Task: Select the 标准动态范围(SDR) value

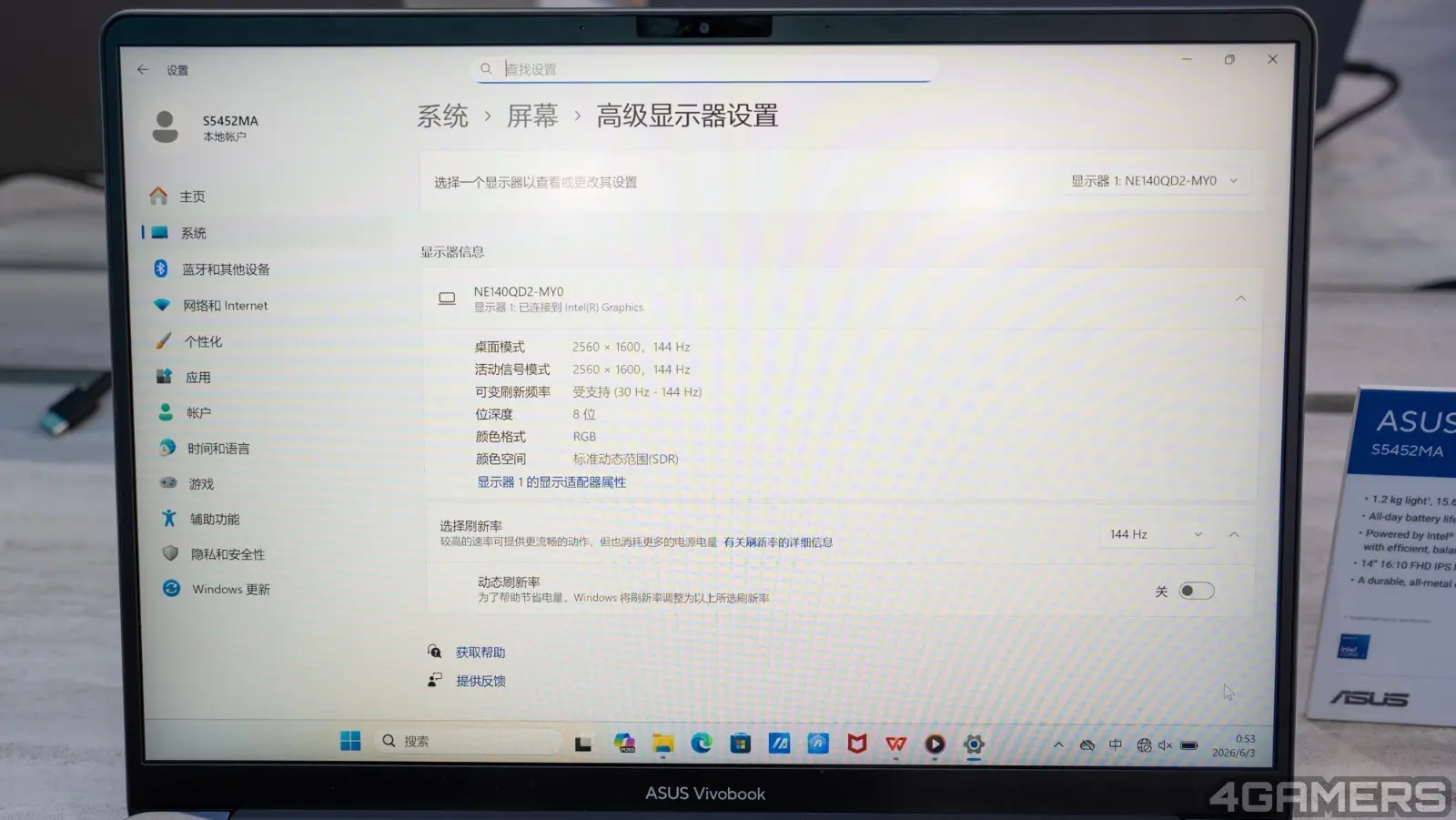Action: click(x=625, y=460)
